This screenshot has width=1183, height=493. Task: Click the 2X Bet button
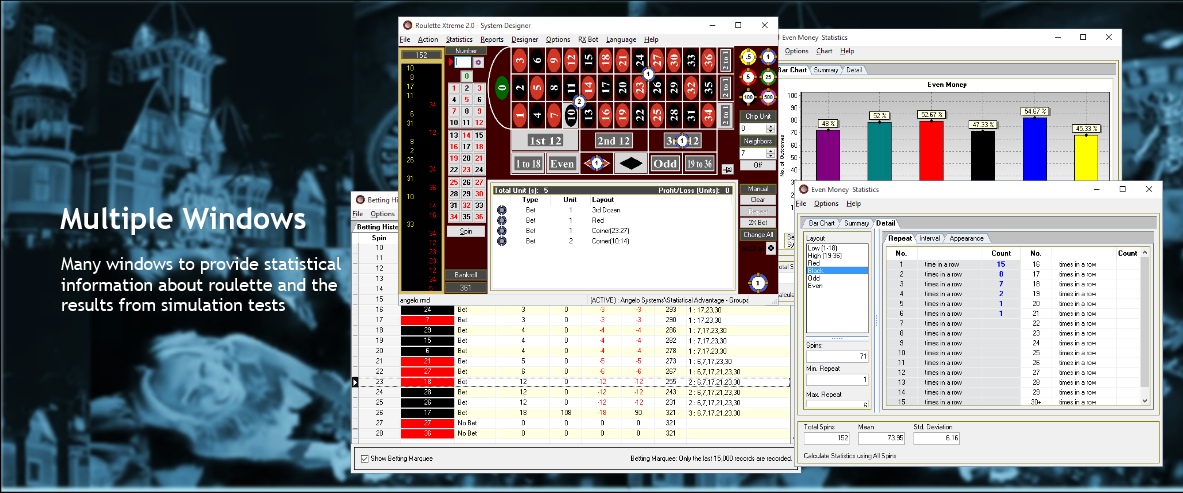tap(757, 223)
